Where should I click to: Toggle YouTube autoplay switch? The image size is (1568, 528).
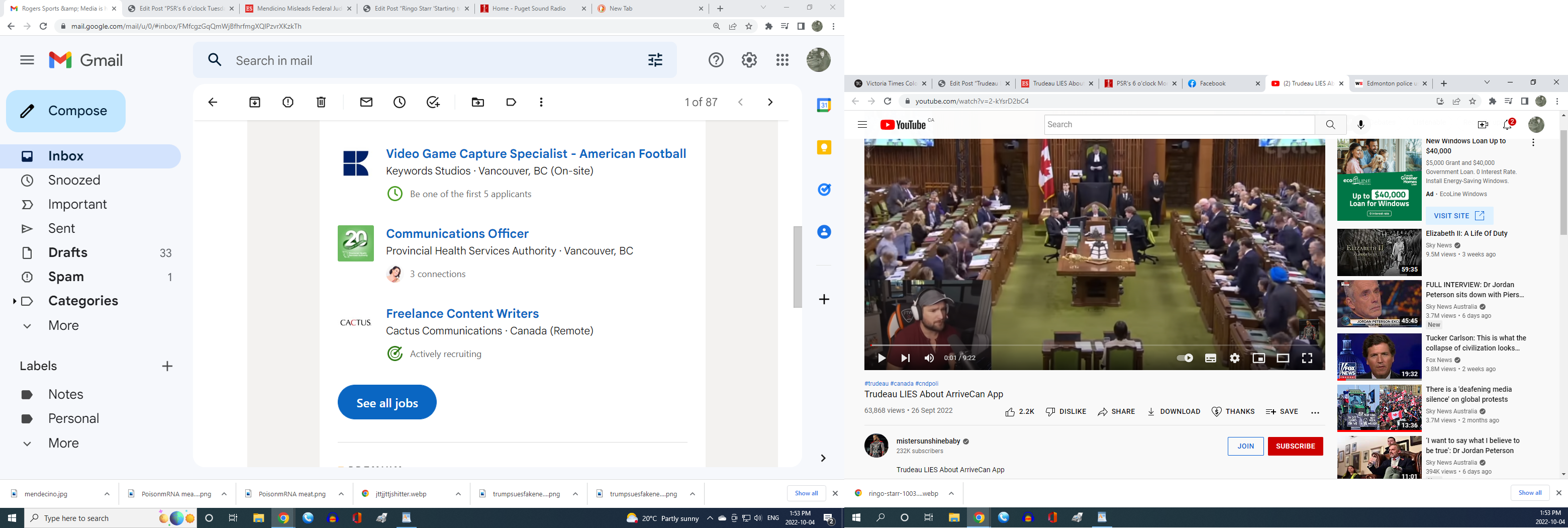point(1185,358)
